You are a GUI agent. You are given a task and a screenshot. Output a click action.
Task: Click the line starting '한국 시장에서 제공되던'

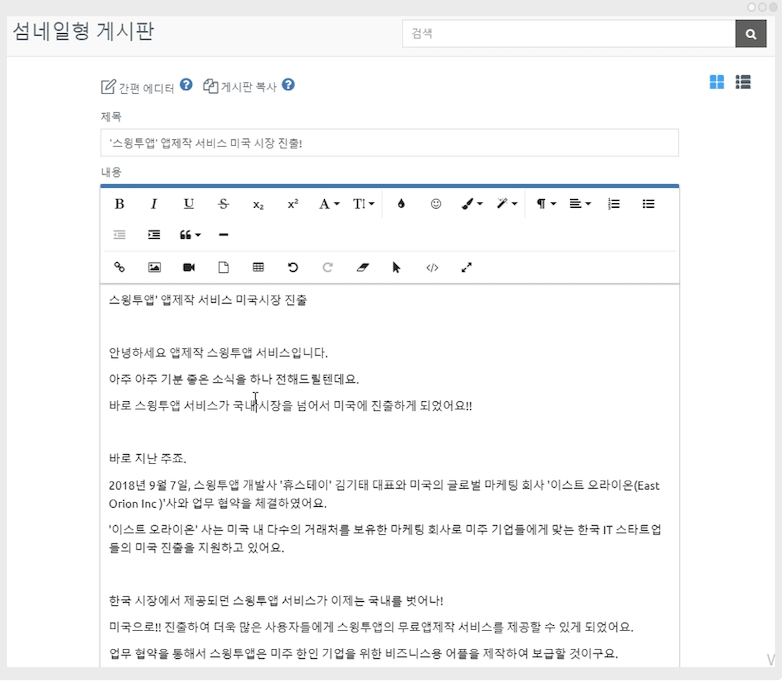pyautogui.click(x=276, y=601)
